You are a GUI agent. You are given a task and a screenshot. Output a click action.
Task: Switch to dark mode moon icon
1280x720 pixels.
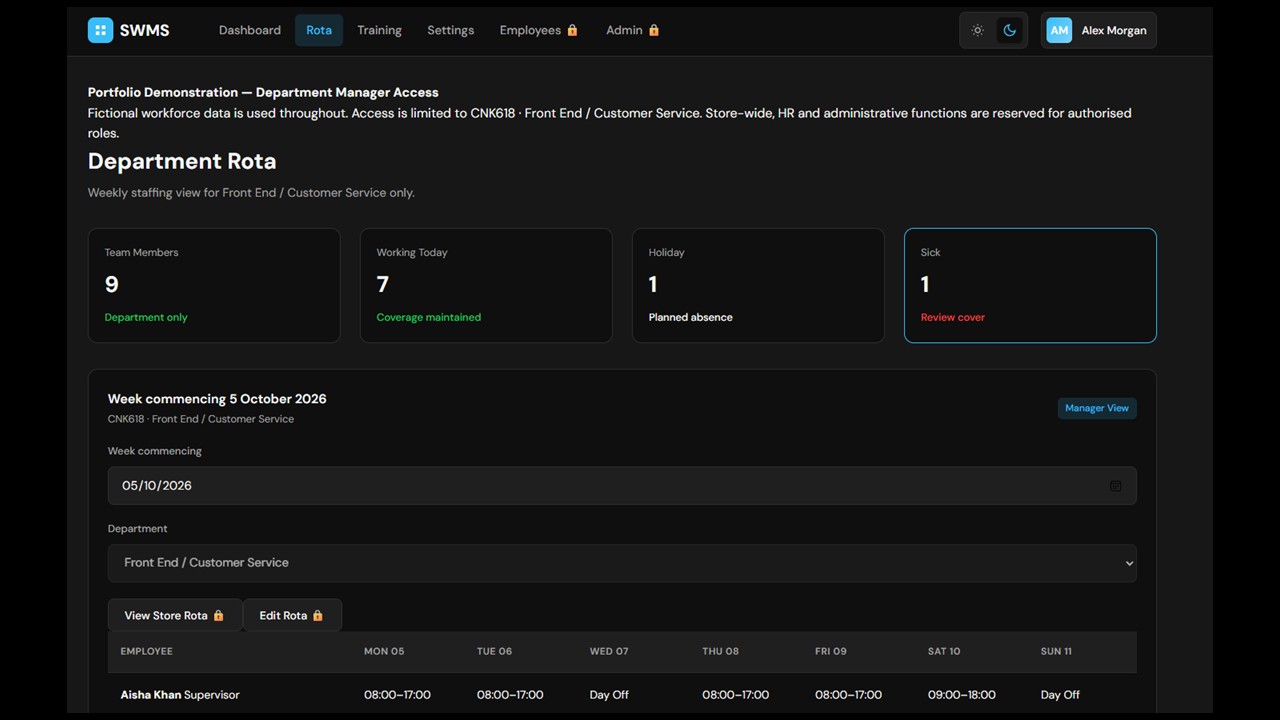tap(1009, 30)
